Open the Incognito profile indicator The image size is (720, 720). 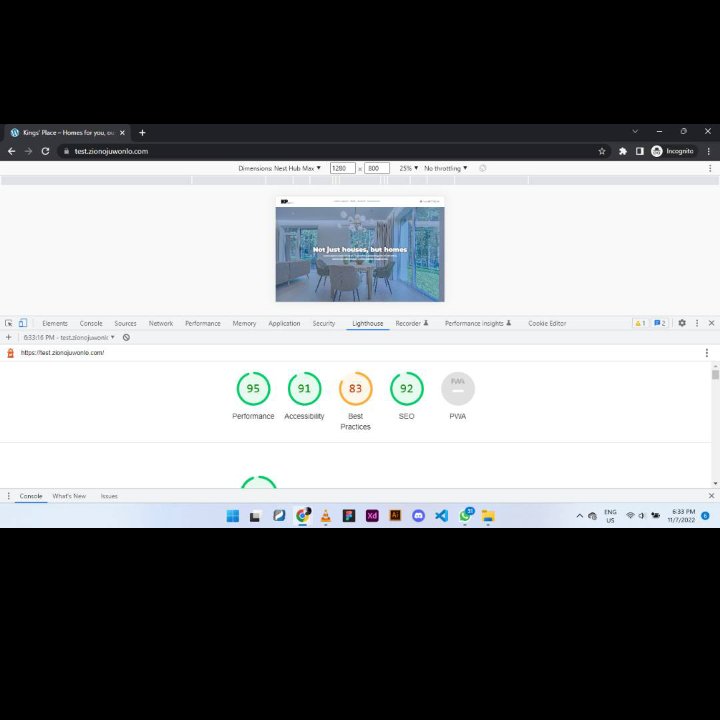pos(673,151)
